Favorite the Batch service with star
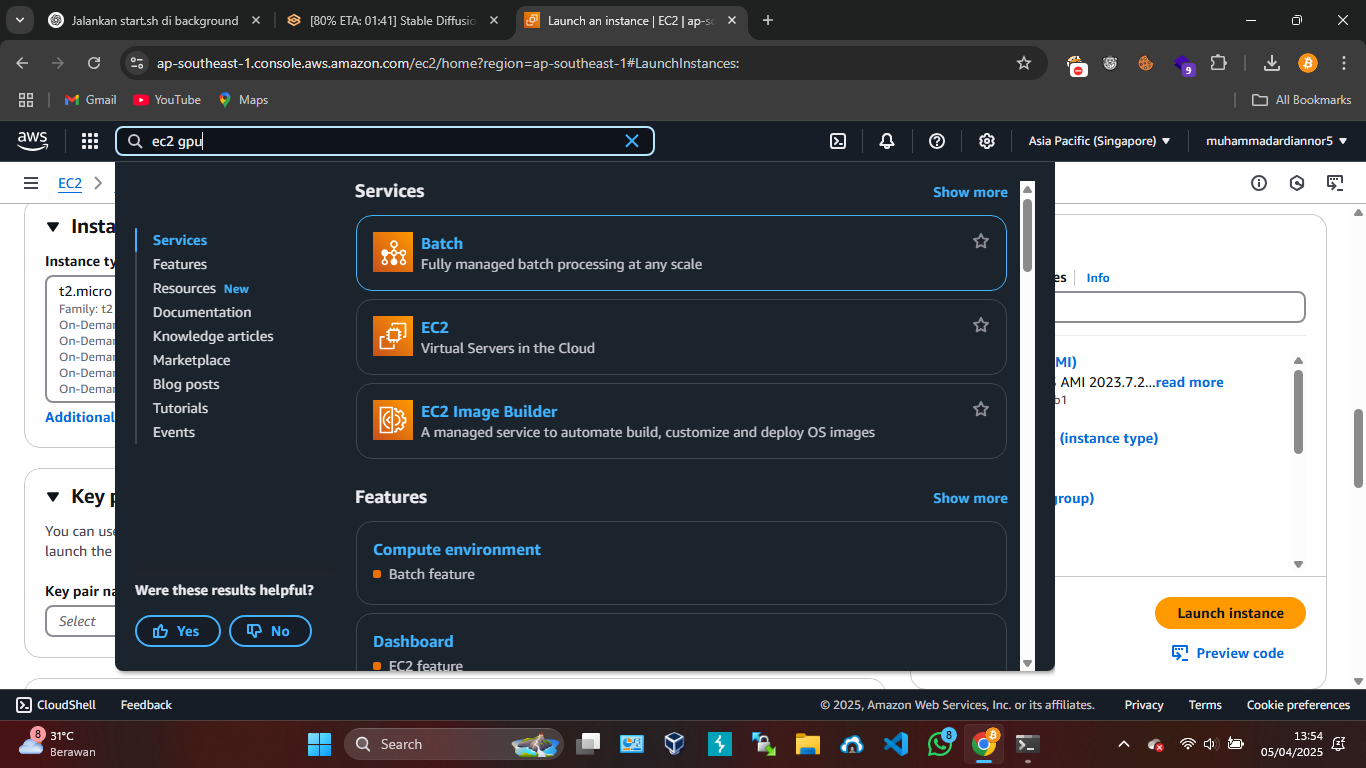This screenshot has width=1366, height=768. 981,241
